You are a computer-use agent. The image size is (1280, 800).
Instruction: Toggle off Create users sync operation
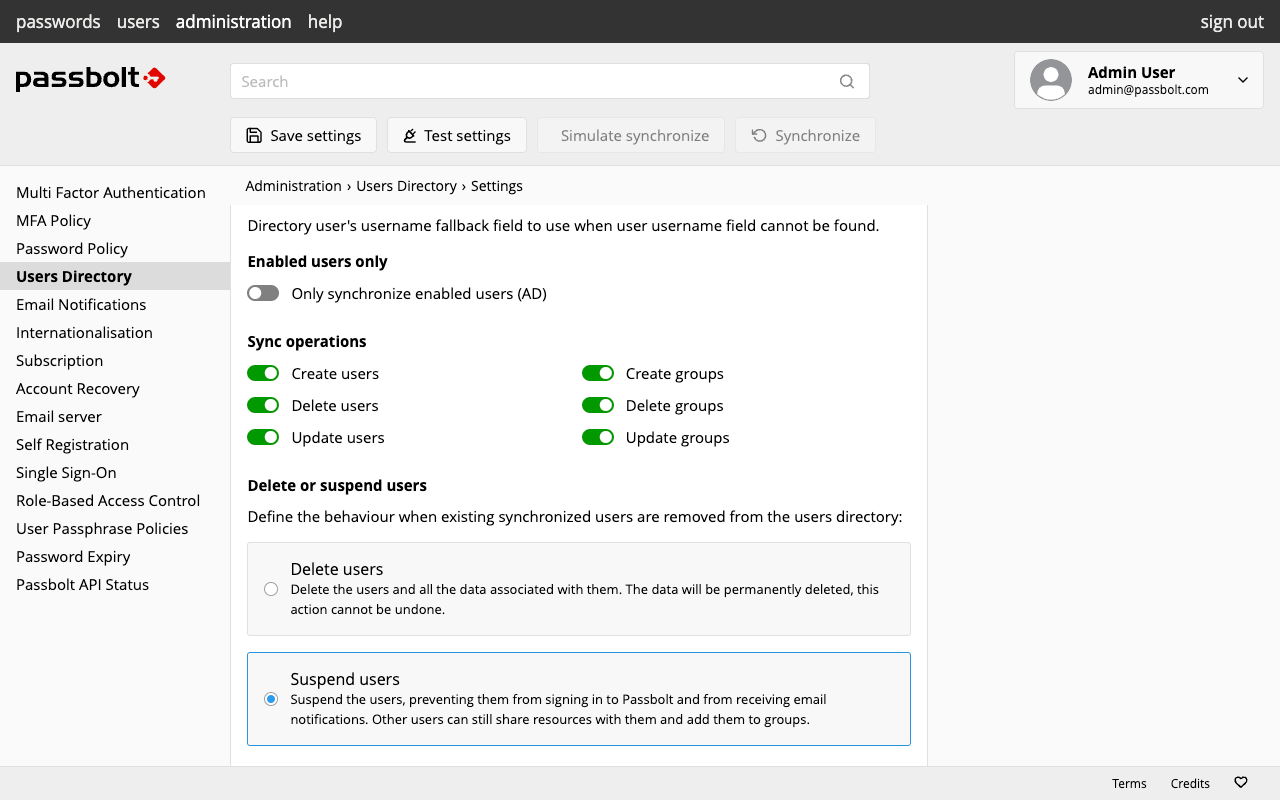263,374
